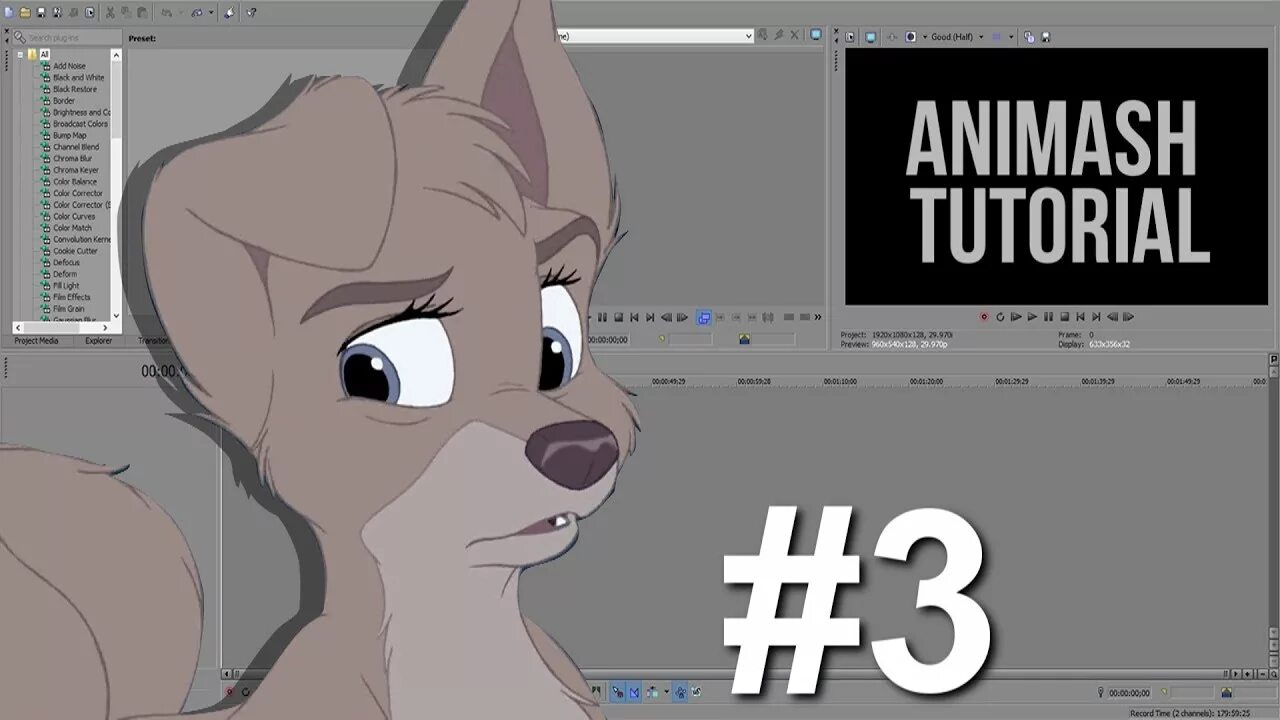Viewport: 1280px width, 720px height.
Task: Go to Start in preview transport
Action: pyautogui.click(x=1080, y=317)
